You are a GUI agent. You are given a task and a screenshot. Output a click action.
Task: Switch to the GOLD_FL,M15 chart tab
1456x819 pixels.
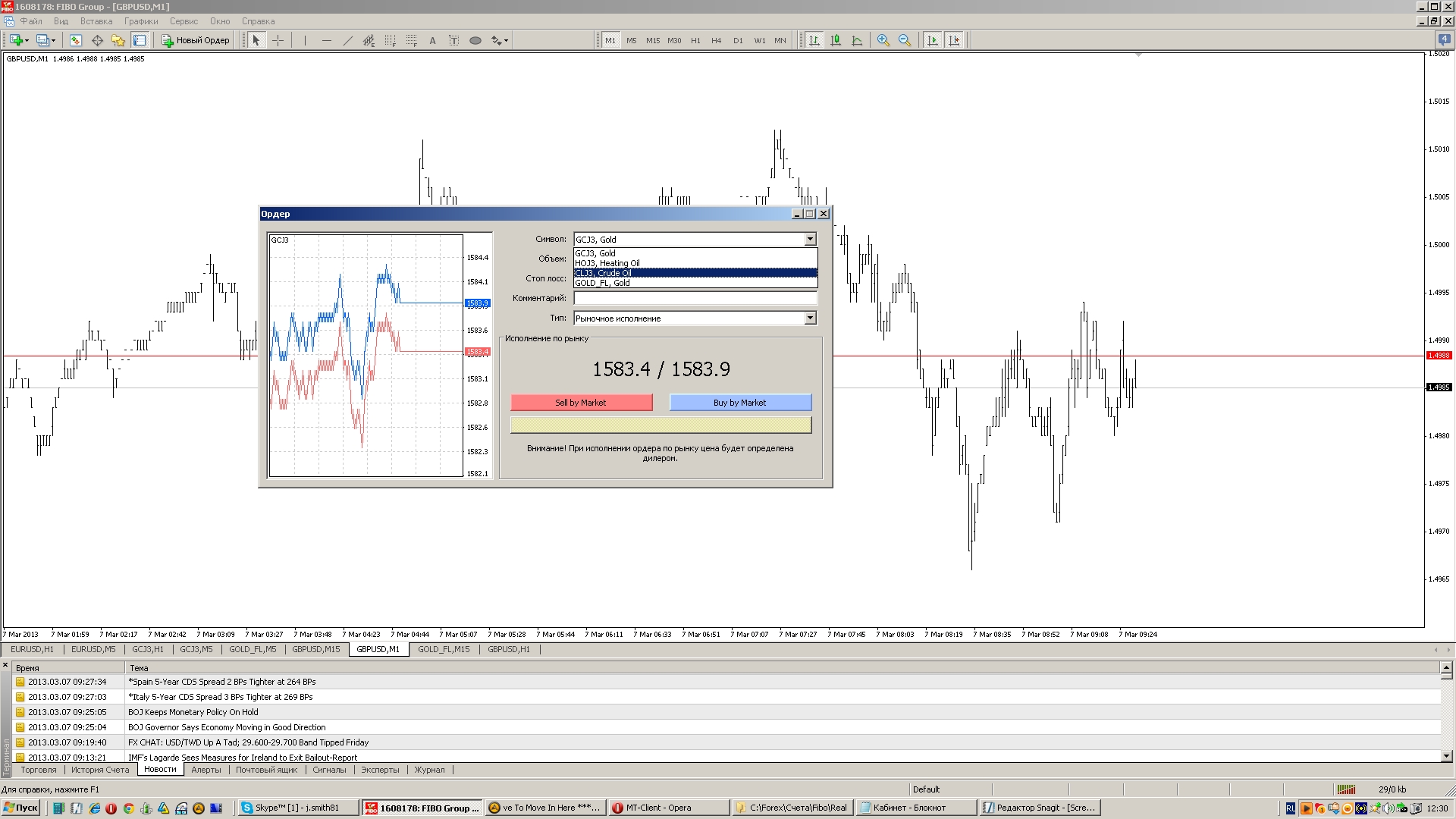[x=444, y=649]
